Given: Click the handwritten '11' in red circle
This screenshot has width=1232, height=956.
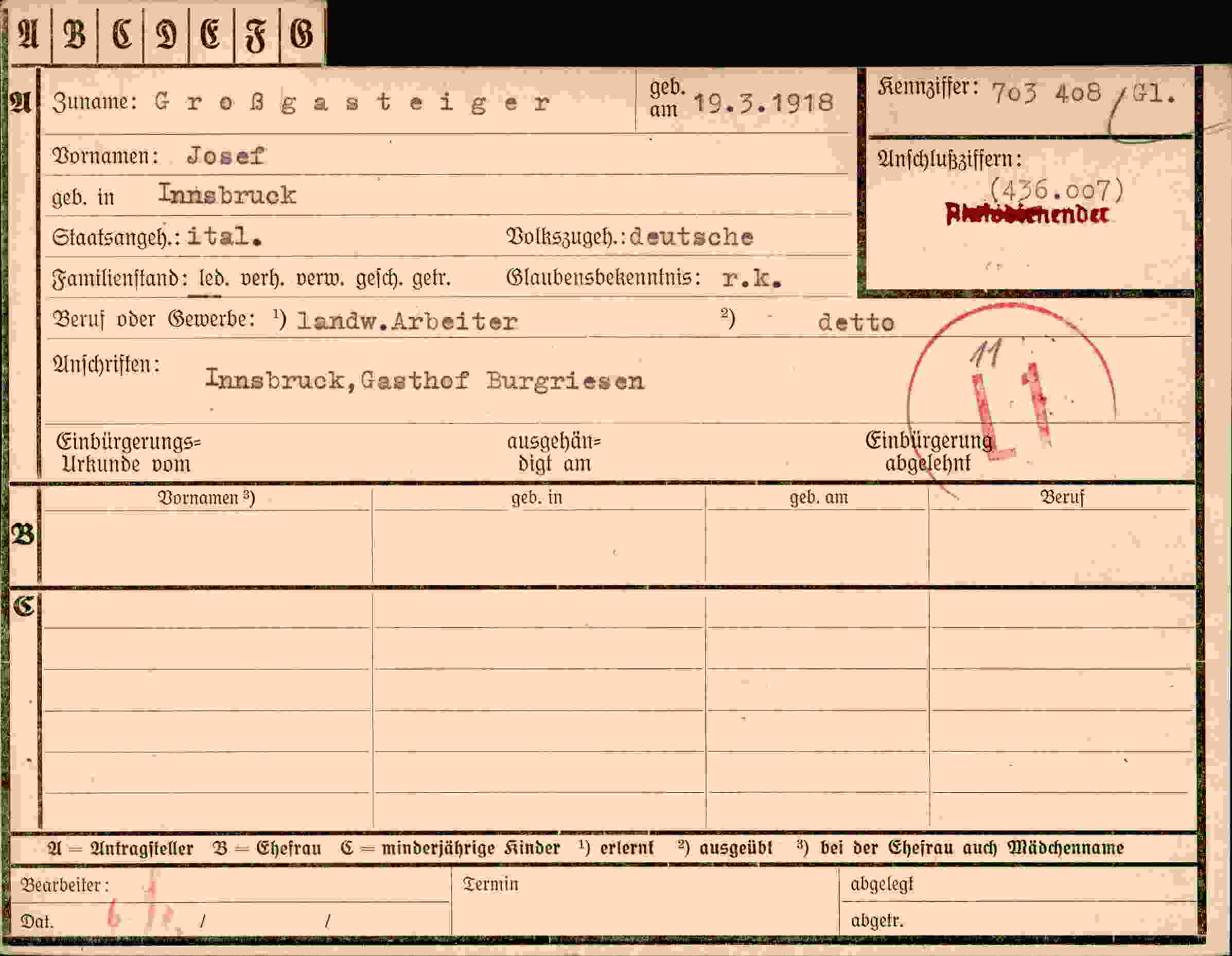Looking at the screenshot, I should (x=986, y=353).
